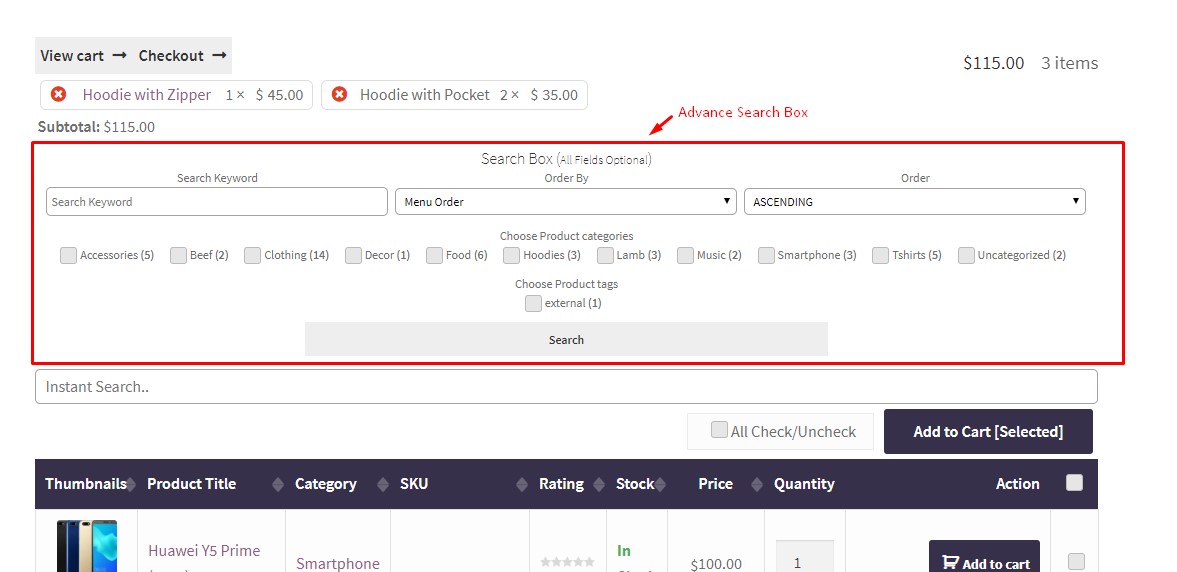Check the Tshirts (5) category
This screenshot has height=572, width=1177.
[x=880, y=255]
